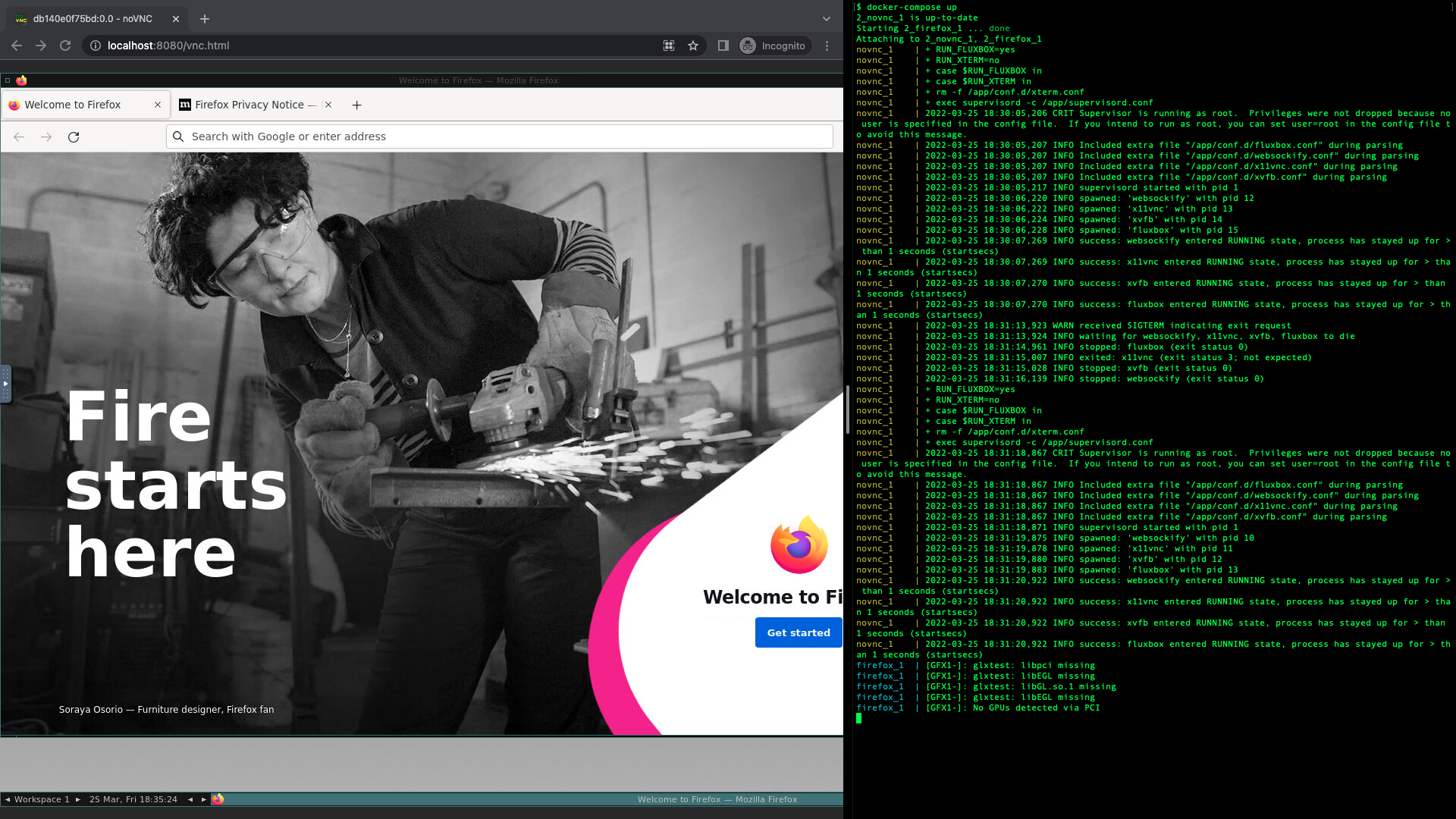The height and width of the screenshot is (819, 1456).
Task: Click the Get started button
Action: [799, 632]
